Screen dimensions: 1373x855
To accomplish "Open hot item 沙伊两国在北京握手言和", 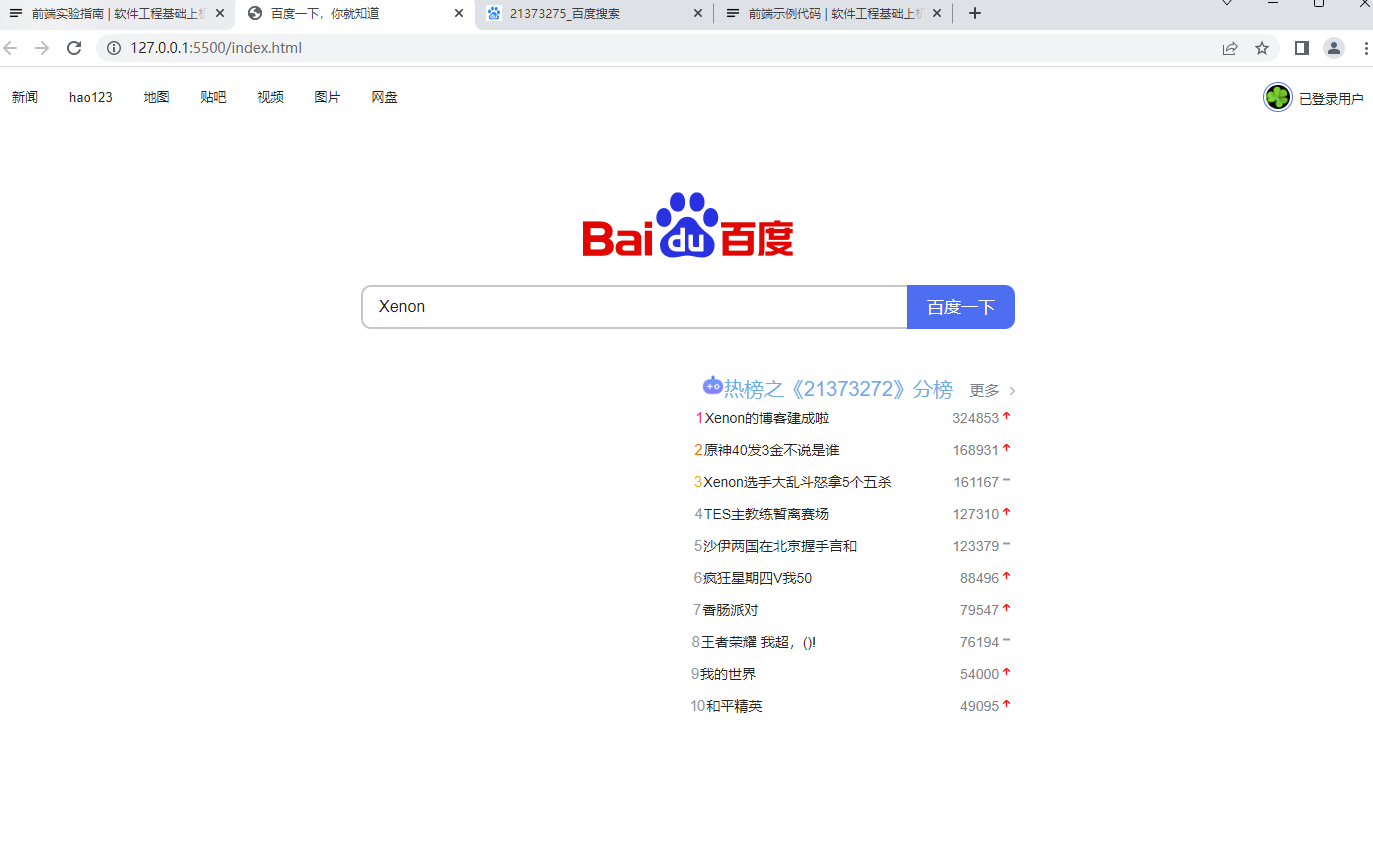I will tap(780, 546).
